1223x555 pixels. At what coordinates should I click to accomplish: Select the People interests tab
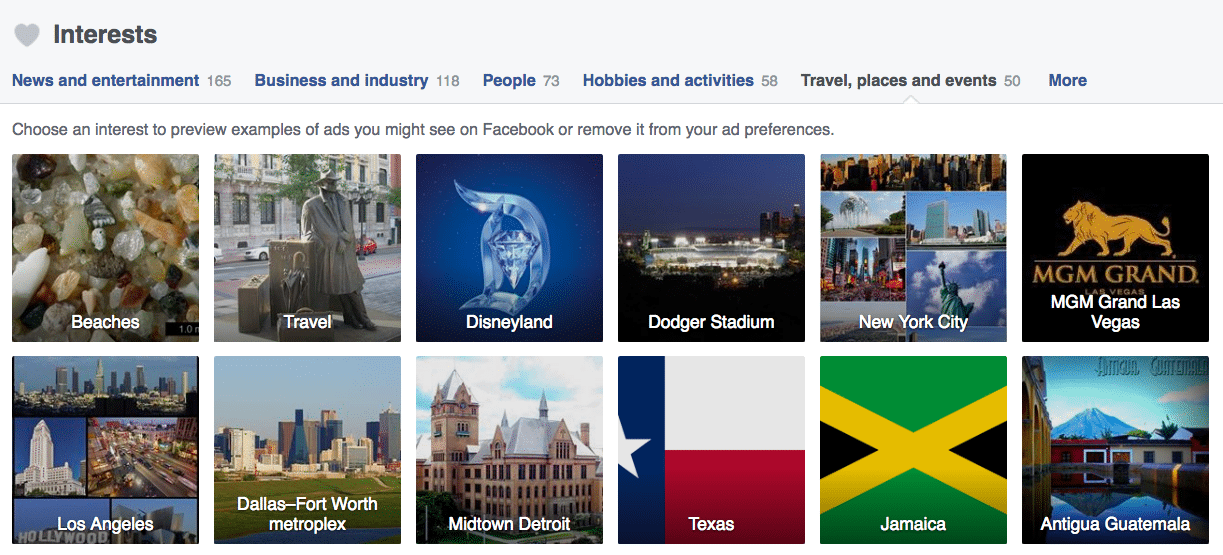[521, 81]
